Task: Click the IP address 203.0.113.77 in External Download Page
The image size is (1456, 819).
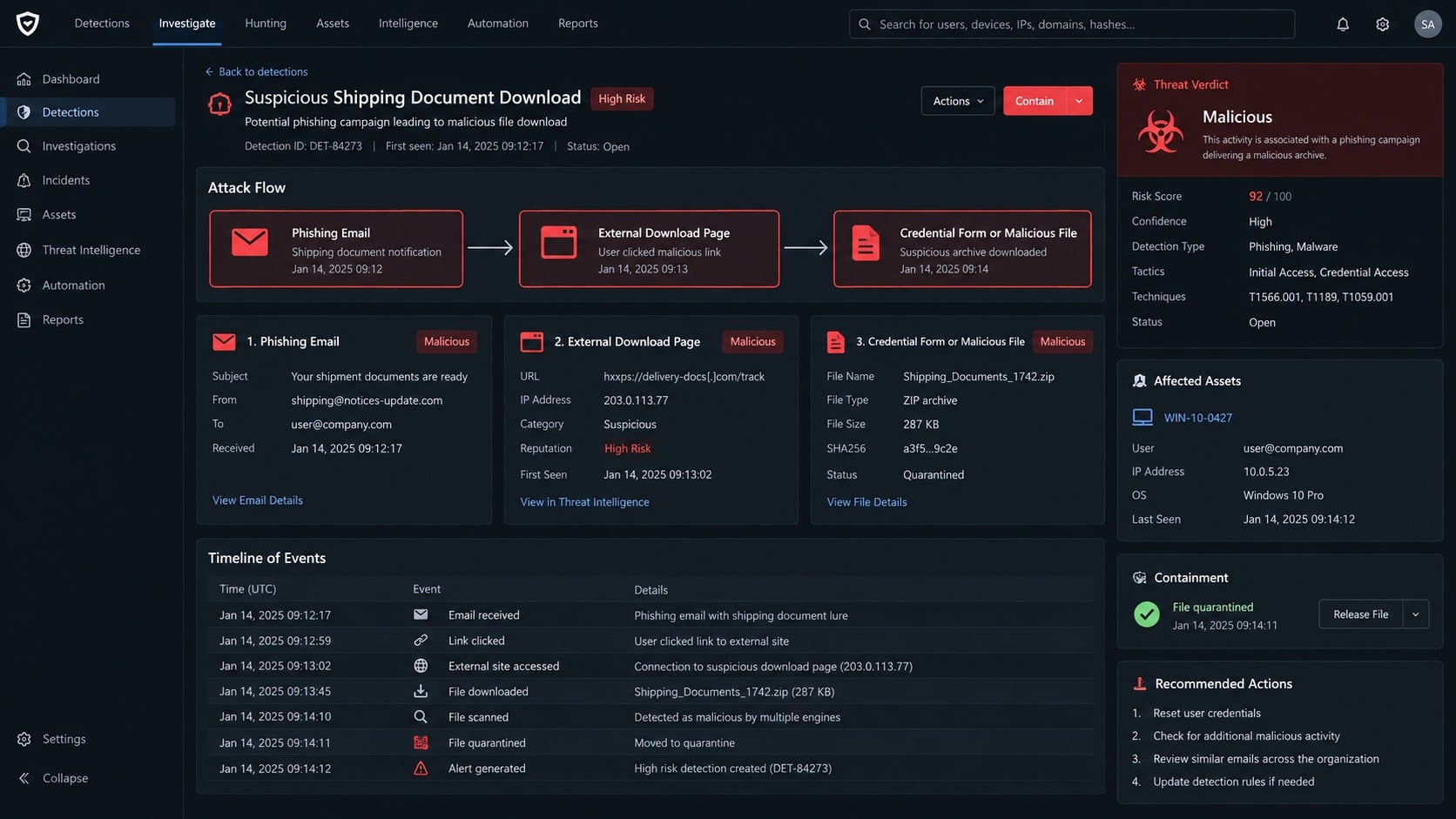Action: click(636, 400)
